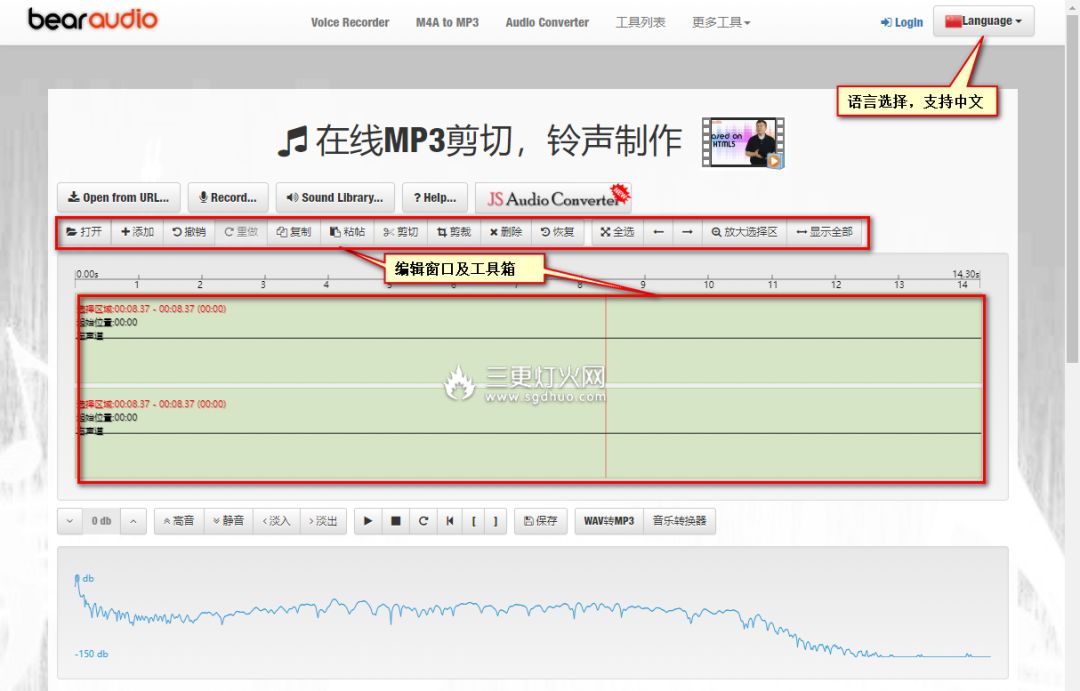This screenshot has height=691, width=1080.
Task: Click the 删除 (delete) toolbar button
Action: [505, 232]
